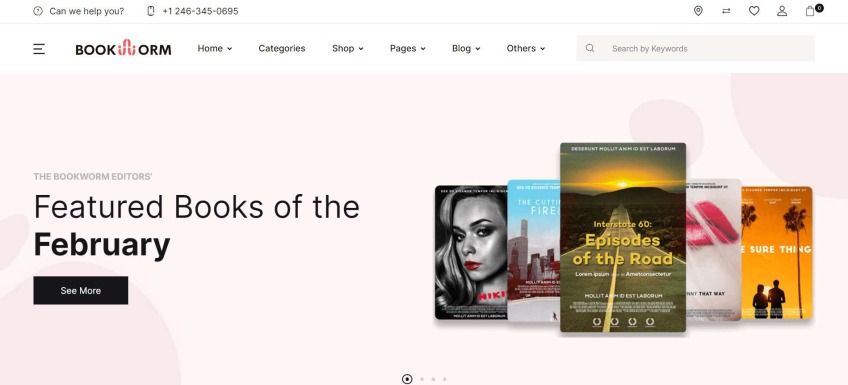This screenshot has height=385, width=848.
Task: Click The Bookworm Editors' label
Action: coord(93,176)
